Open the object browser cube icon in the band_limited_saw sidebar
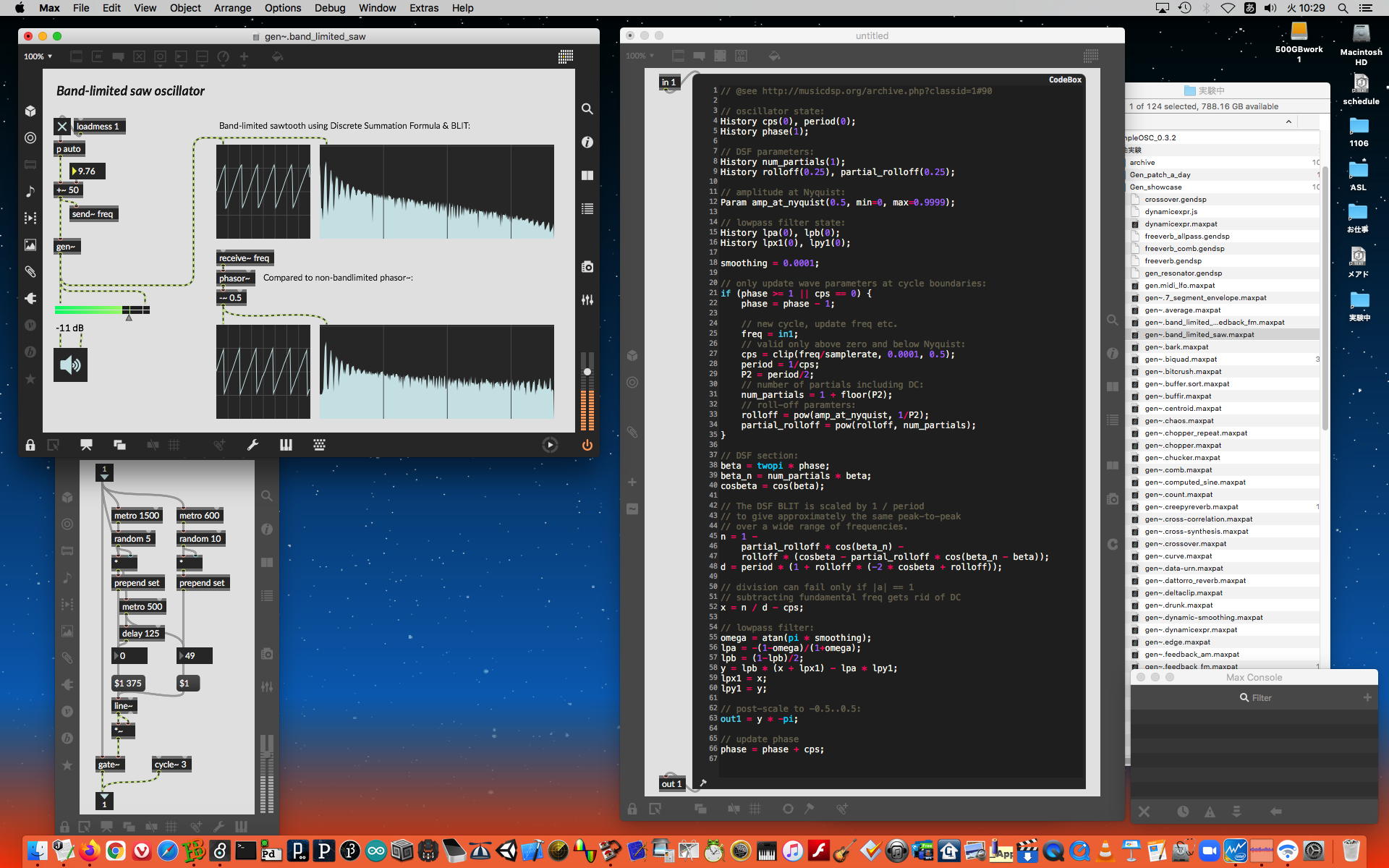 (x=30, y=111)
